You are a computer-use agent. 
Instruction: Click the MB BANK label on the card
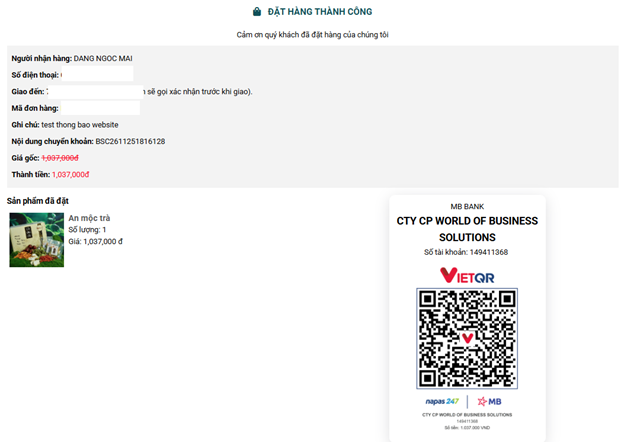467,206
